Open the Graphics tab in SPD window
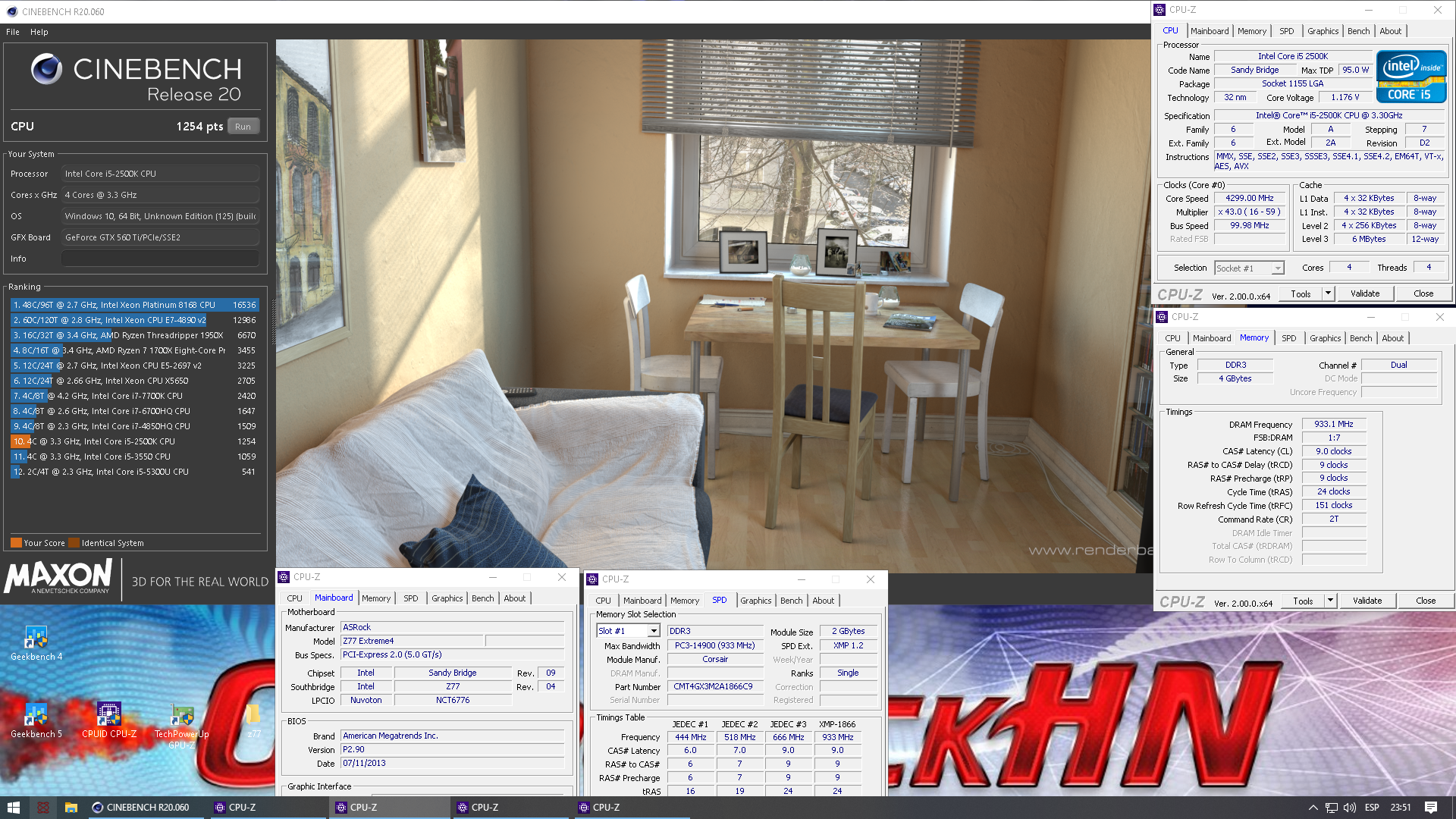The width and height of the screenshot is (1456, 819). 756,601
